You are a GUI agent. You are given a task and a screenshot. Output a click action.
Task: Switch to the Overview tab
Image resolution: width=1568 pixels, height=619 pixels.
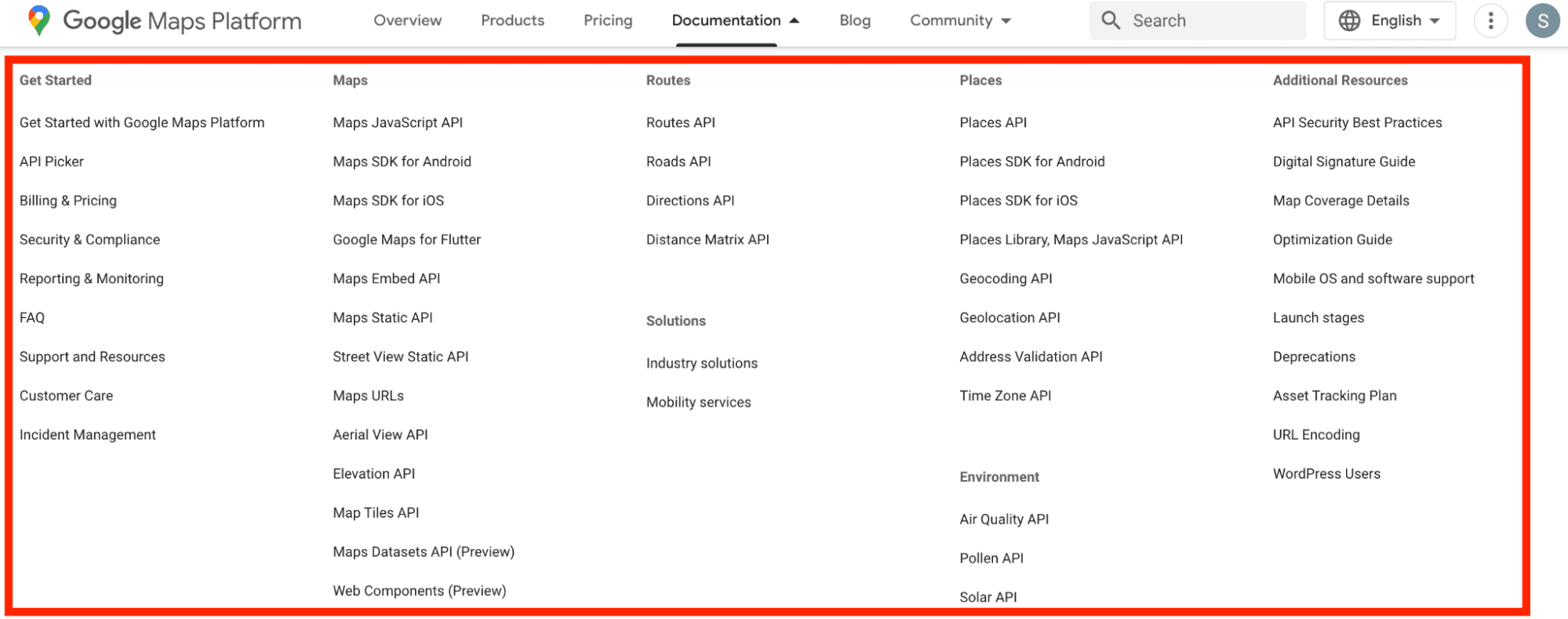407,20
